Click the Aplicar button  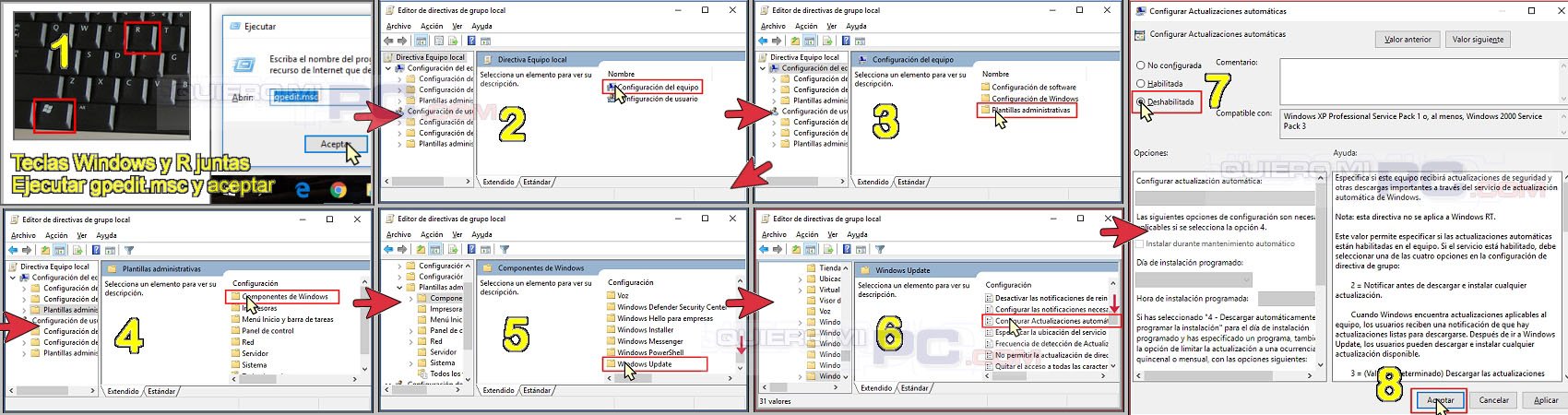pyautogui.click(x=1546, y=400)
